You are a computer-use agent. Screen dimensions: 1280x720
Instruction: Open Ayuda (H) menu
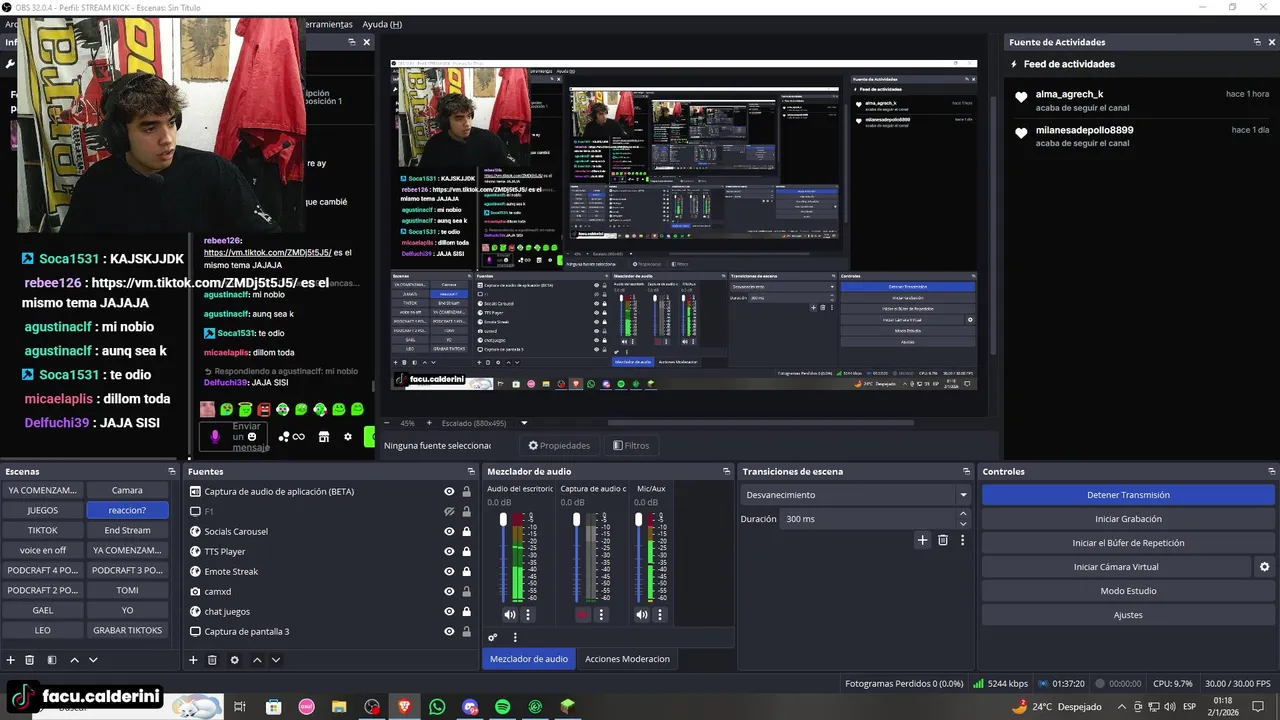pyautogui.click(x=381, y=24)
